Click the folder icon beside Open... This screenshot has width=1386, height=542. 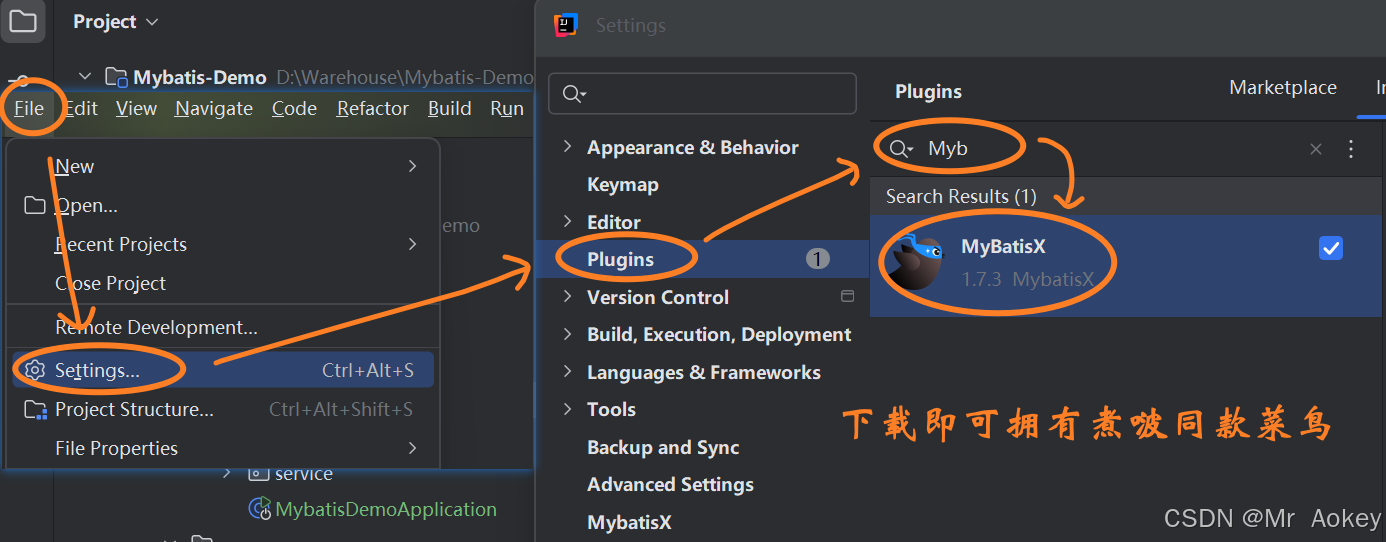click(x=35, y=205)
